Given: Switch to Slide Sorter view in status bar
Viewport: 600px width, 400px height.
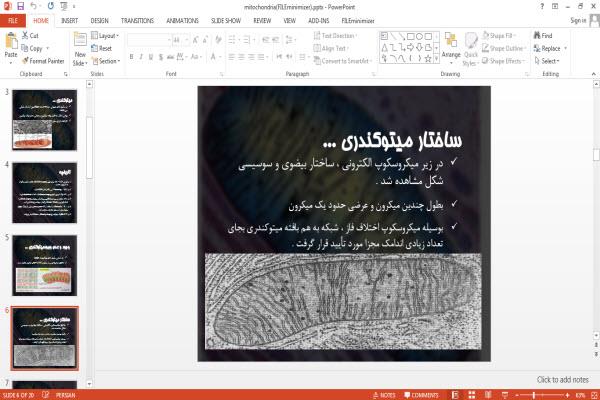Looking at the screenshot, I should [471, 395].
